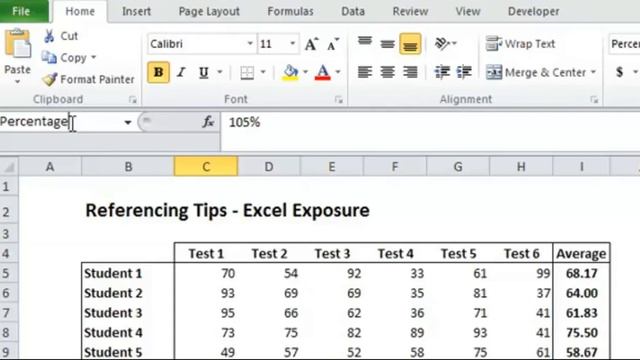The width and height of the screenshot is (640, 360).
Task: Select the 68.17 average cell
Action: 581,273
